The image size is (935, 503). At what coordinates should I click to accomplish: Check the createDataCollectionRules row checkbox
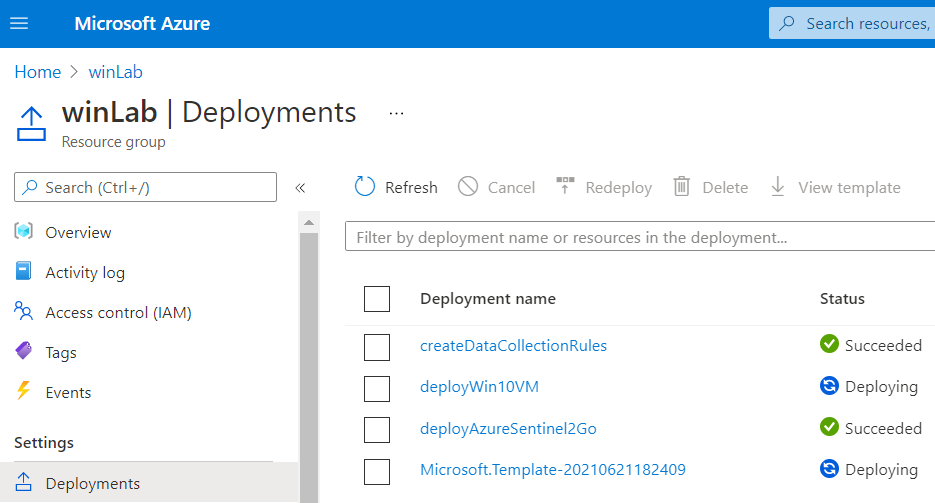[x=377, y=347]
